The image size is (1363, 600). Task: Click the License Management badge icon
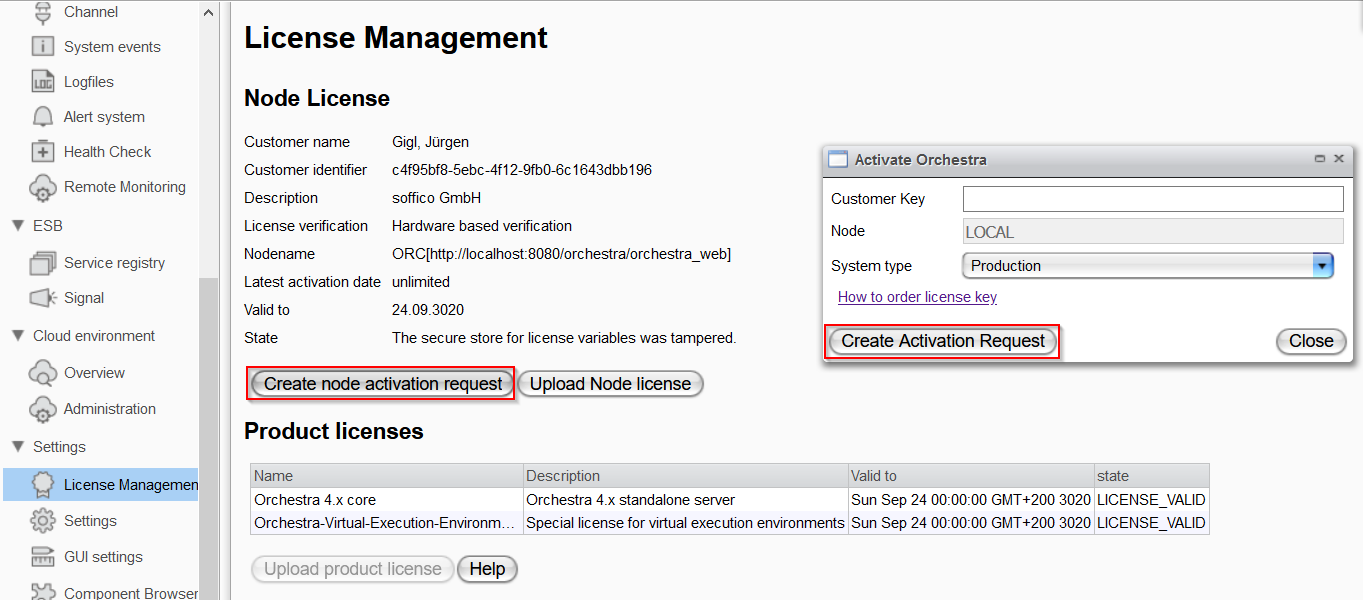42,485
